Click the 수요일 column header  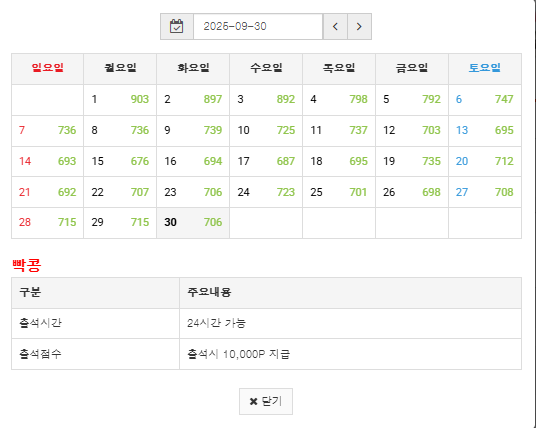[x=266, y=68]
